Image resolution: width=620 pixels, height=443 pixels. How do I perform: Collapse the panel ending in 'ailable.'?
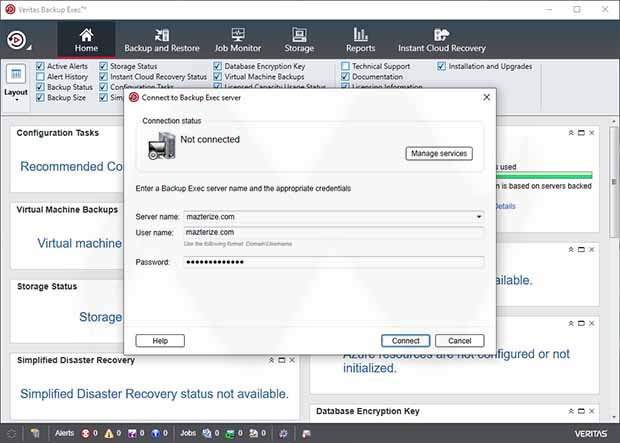(x=571, y=249)
